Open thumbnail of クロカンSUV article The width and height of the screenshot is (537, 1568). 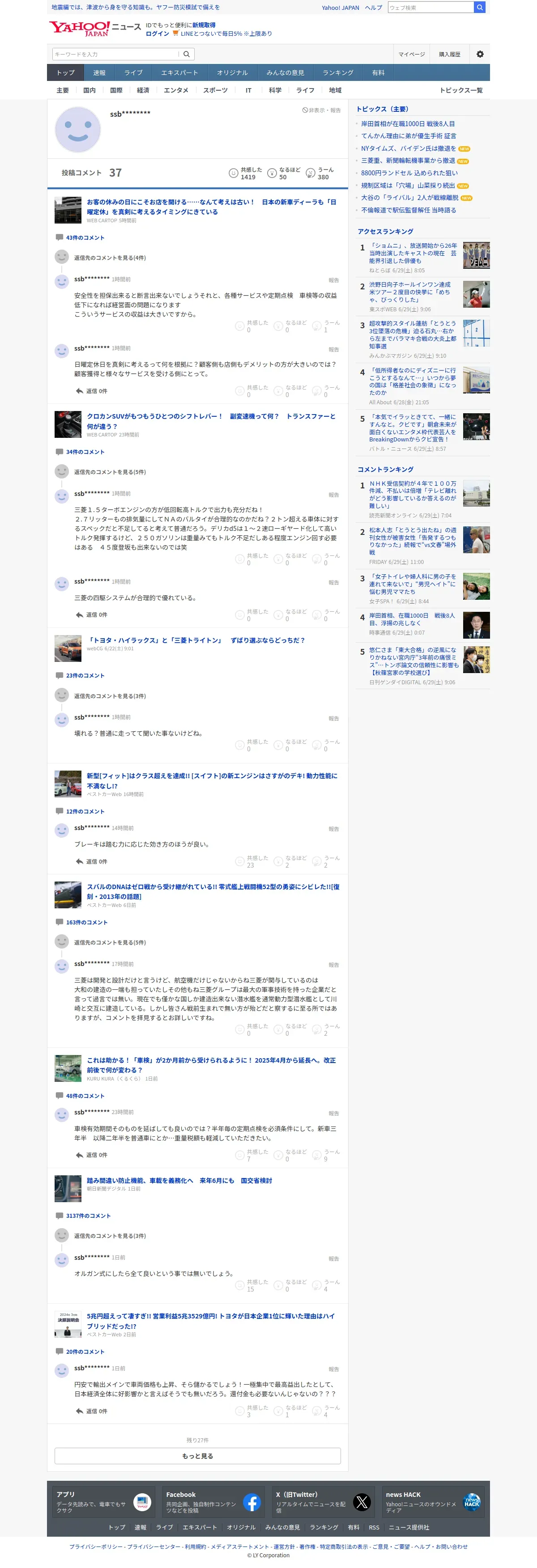[x=68, y=424]
